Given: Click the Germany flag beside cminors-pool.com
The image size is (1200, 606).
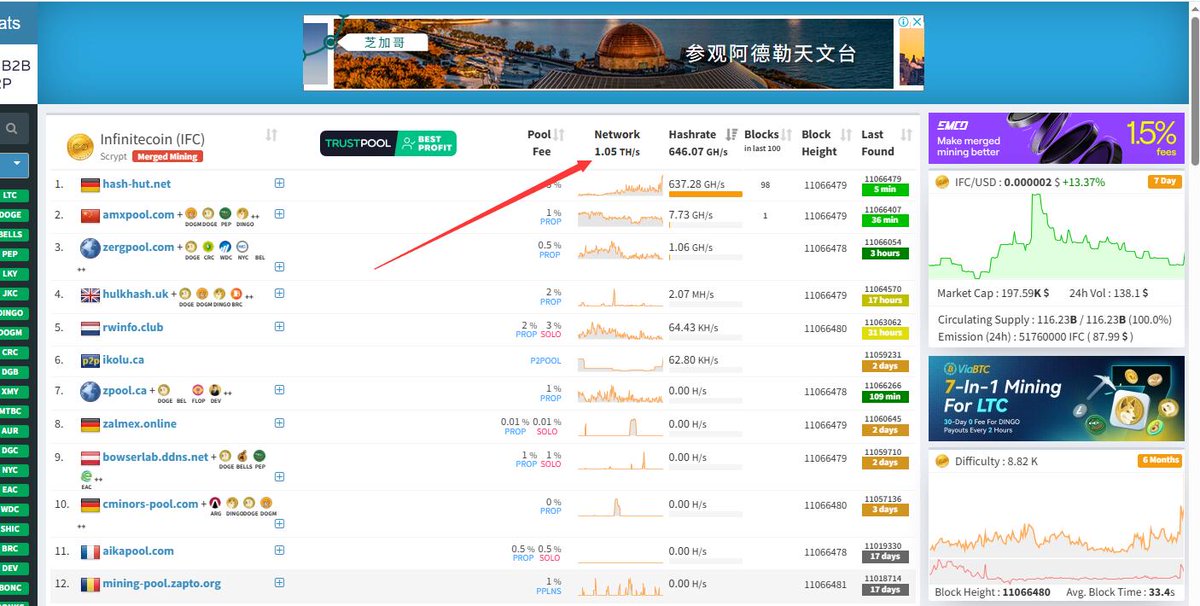Looking at the screenshot, I should pyautogui.click(x=90, y=505).
